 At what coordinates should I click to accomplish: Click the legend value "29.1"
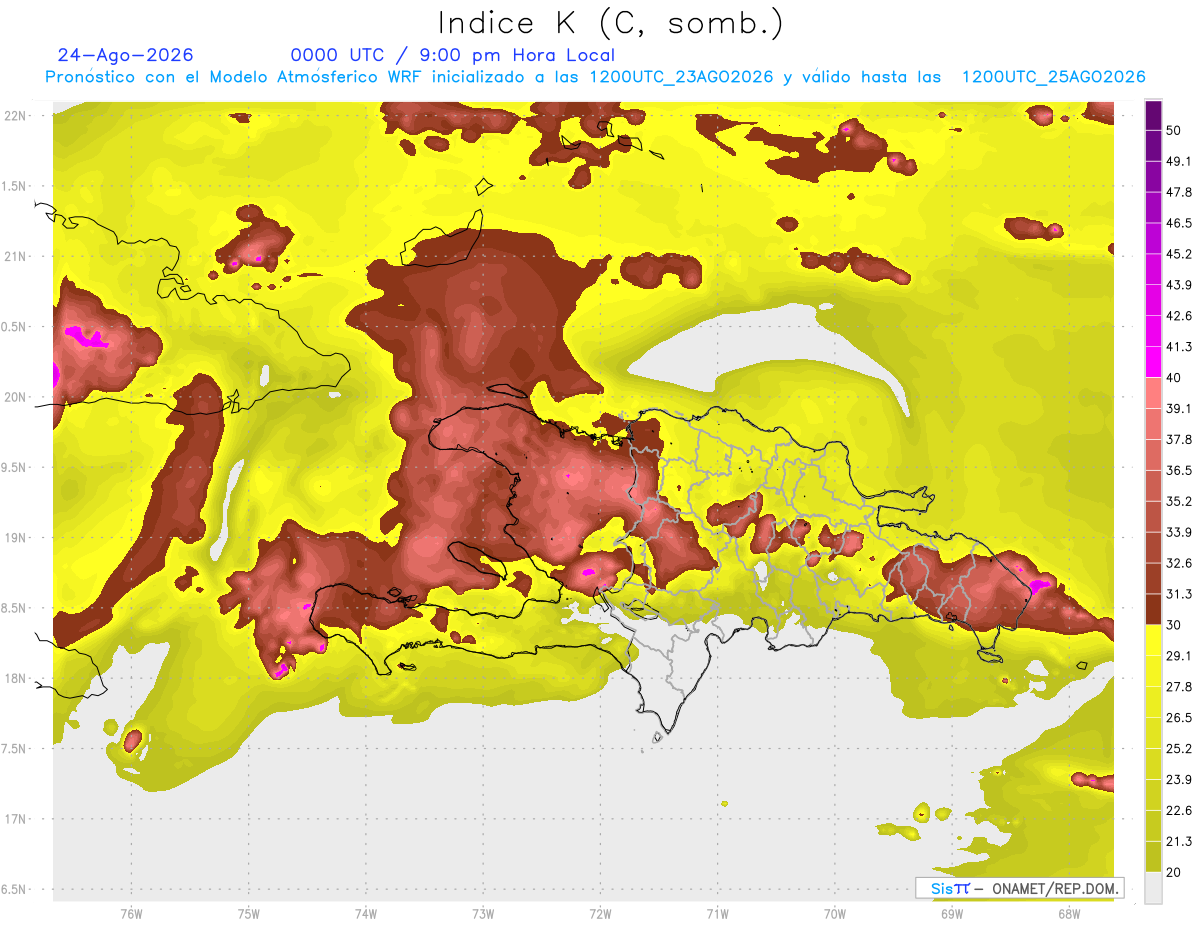pos(1180,655)
